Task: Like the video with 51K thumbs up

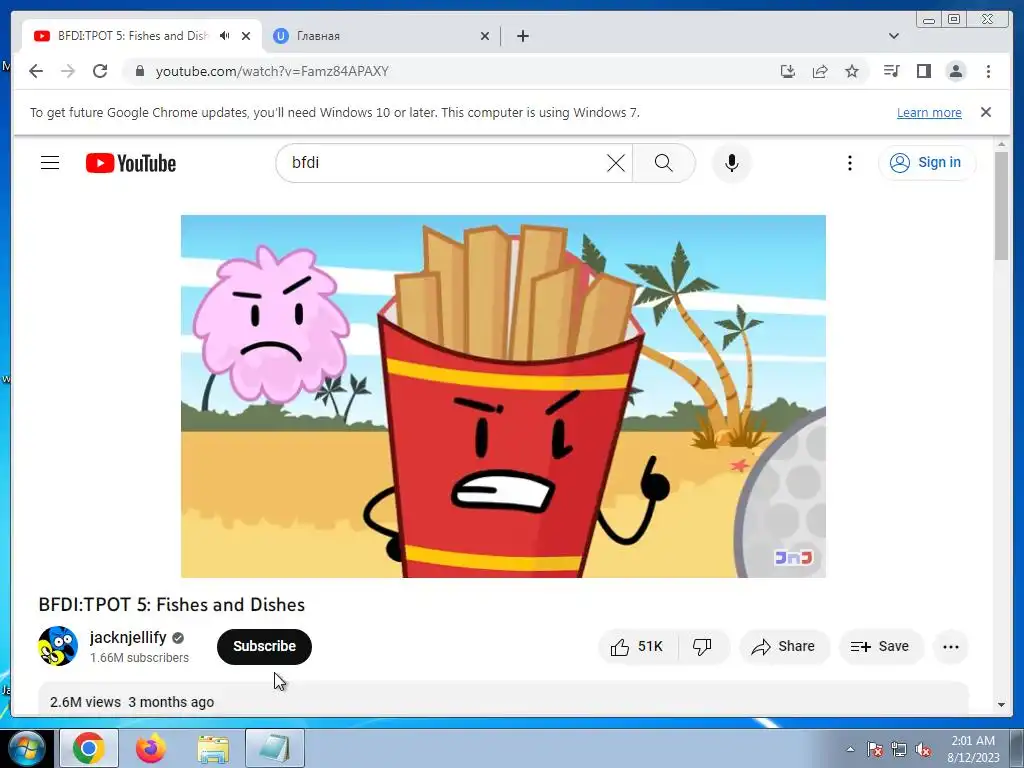Action: tap(638, 647)
